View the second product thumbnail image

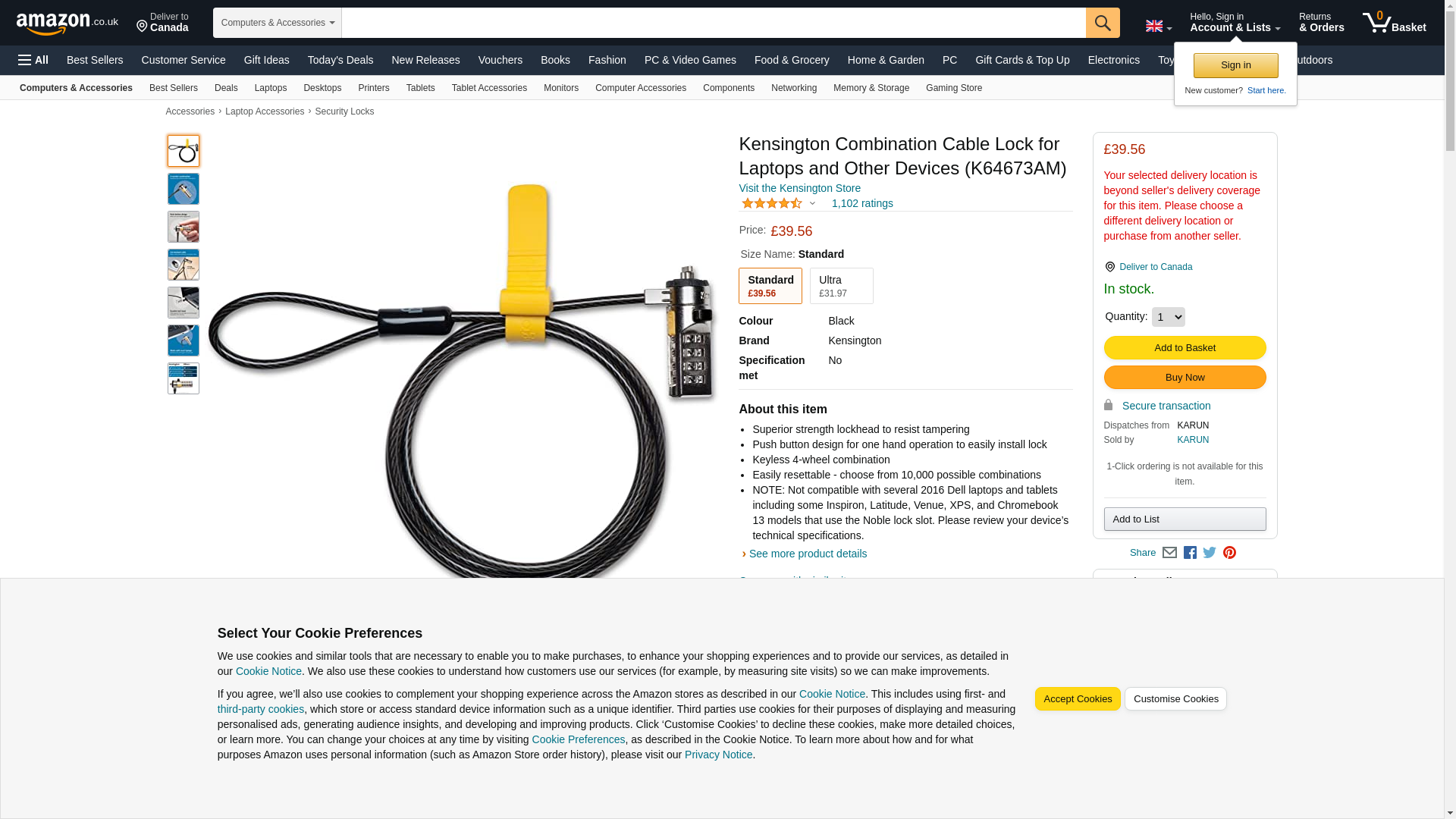184,189
